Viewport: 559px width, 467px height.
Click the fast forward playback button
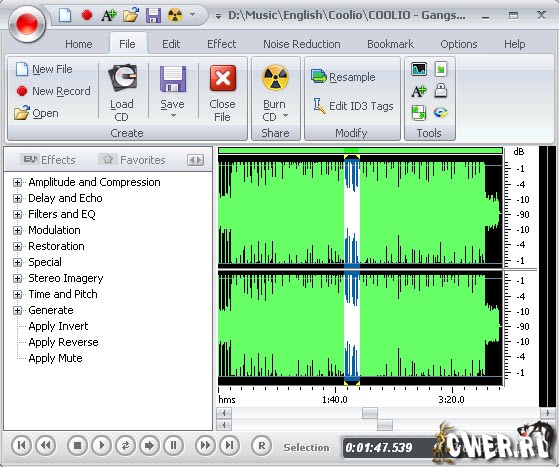coord(205,445)
